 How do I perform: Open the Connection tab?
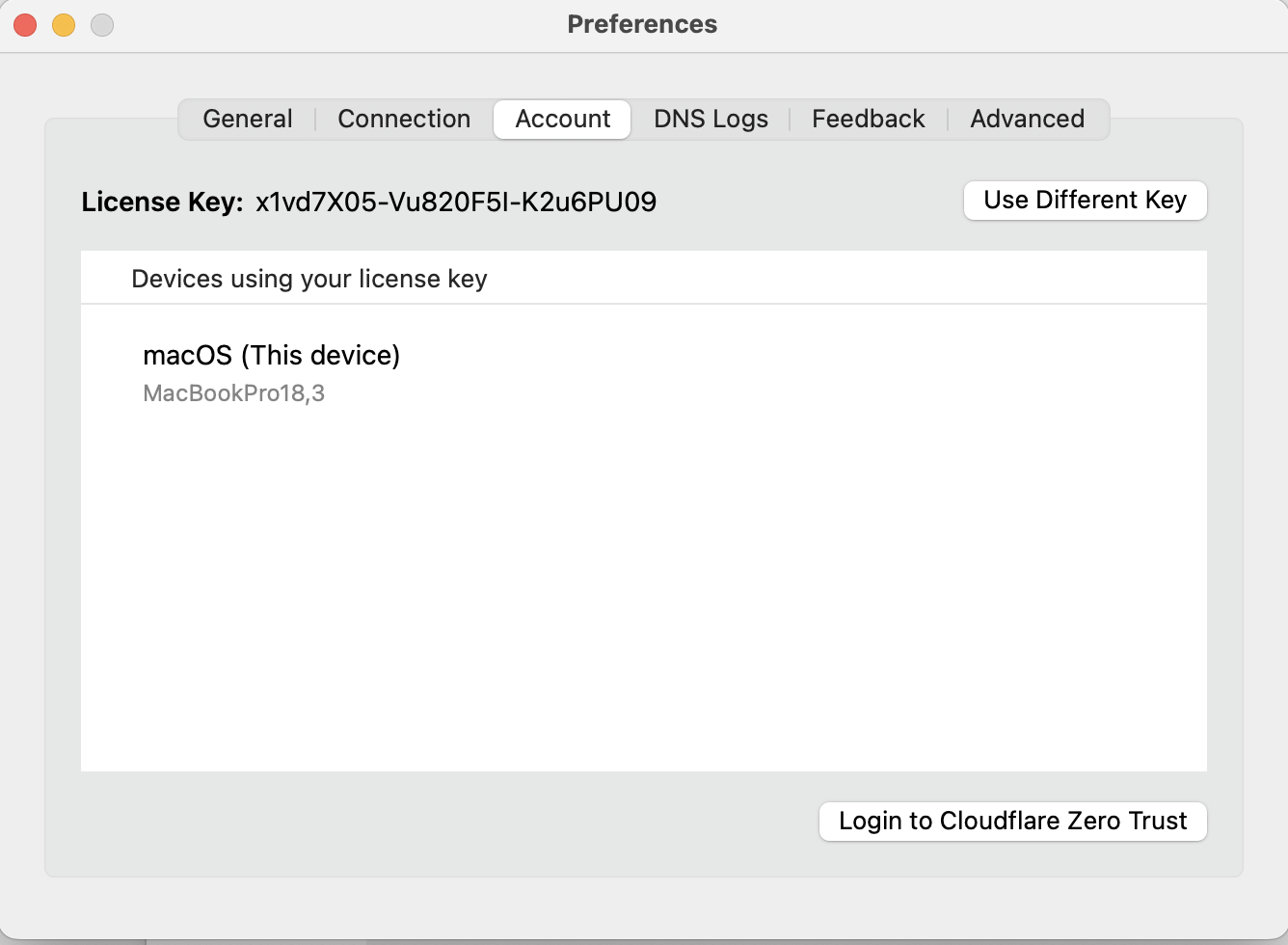[404, 119]
